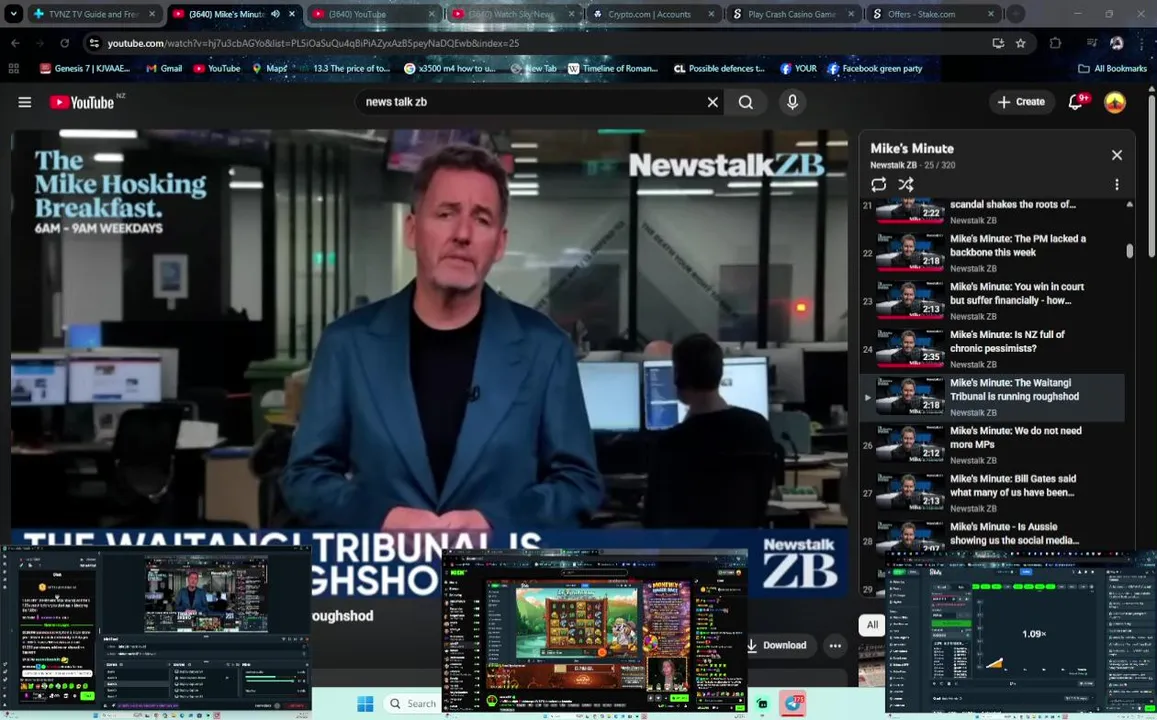Image resolution: width=1157 pixels, height=720 pixels.
Task: Select the All filter chip
Action: tap(872, 625)
